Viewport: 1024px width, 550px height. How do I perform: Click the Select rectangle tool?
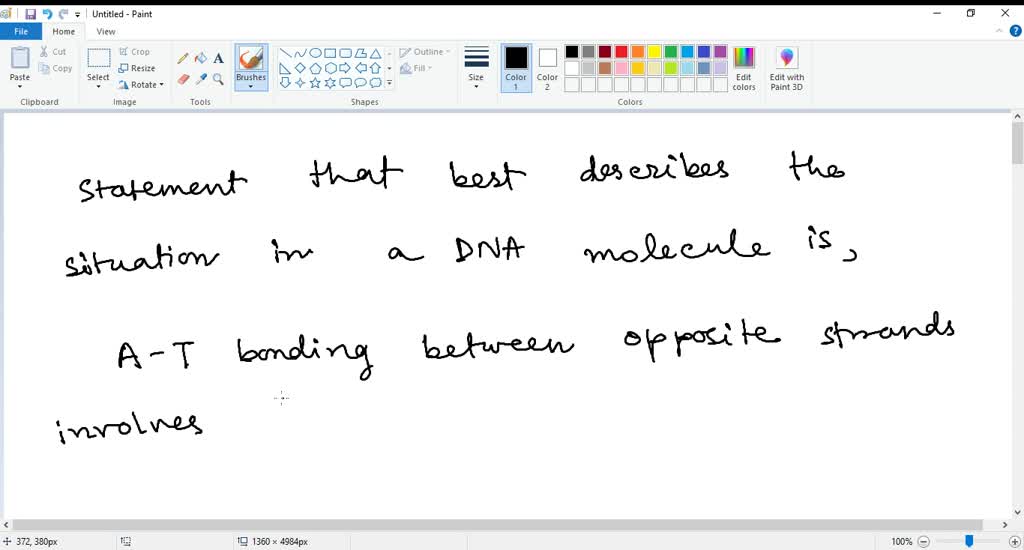point(99,58)
